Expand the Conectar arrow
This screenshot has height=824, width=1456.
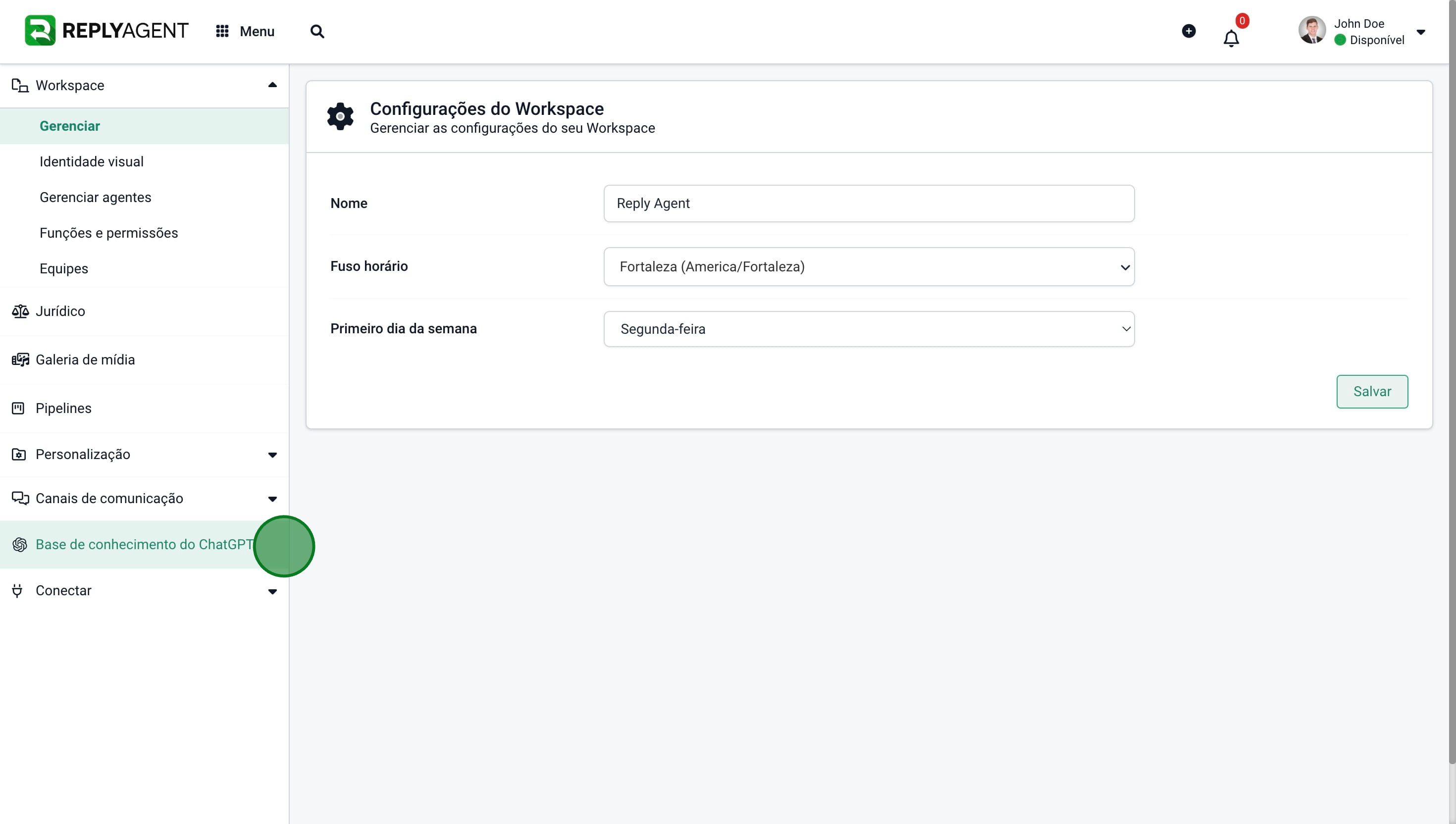[272, 592]
